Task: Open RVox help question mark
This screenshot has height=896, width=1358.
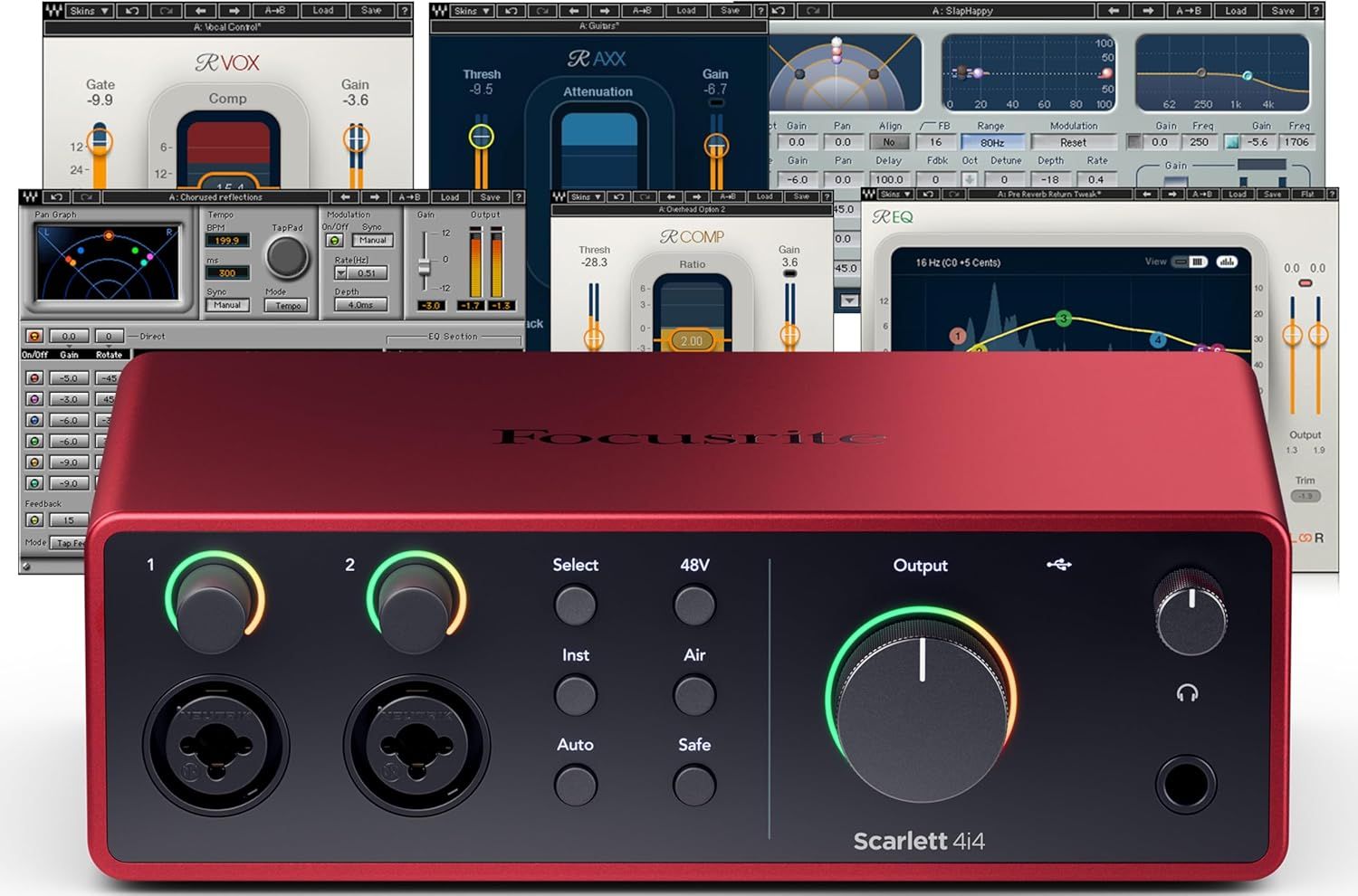Action: pyautogui.click(x=405, y=11)
